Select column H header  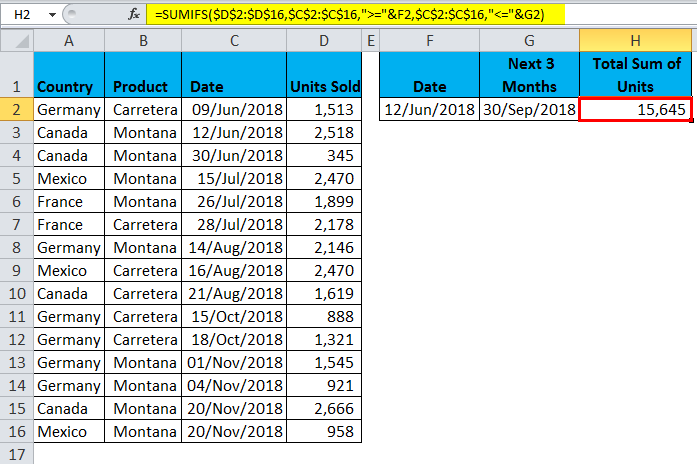[635, 40]
